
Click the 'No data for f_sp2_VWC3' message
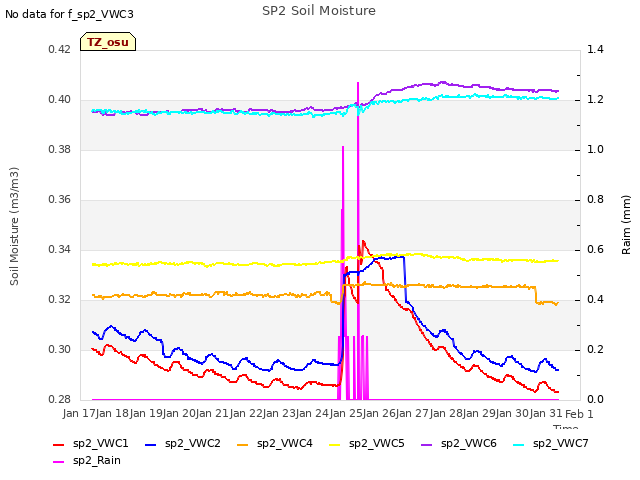pyautogui.click(x=69, y=14)
